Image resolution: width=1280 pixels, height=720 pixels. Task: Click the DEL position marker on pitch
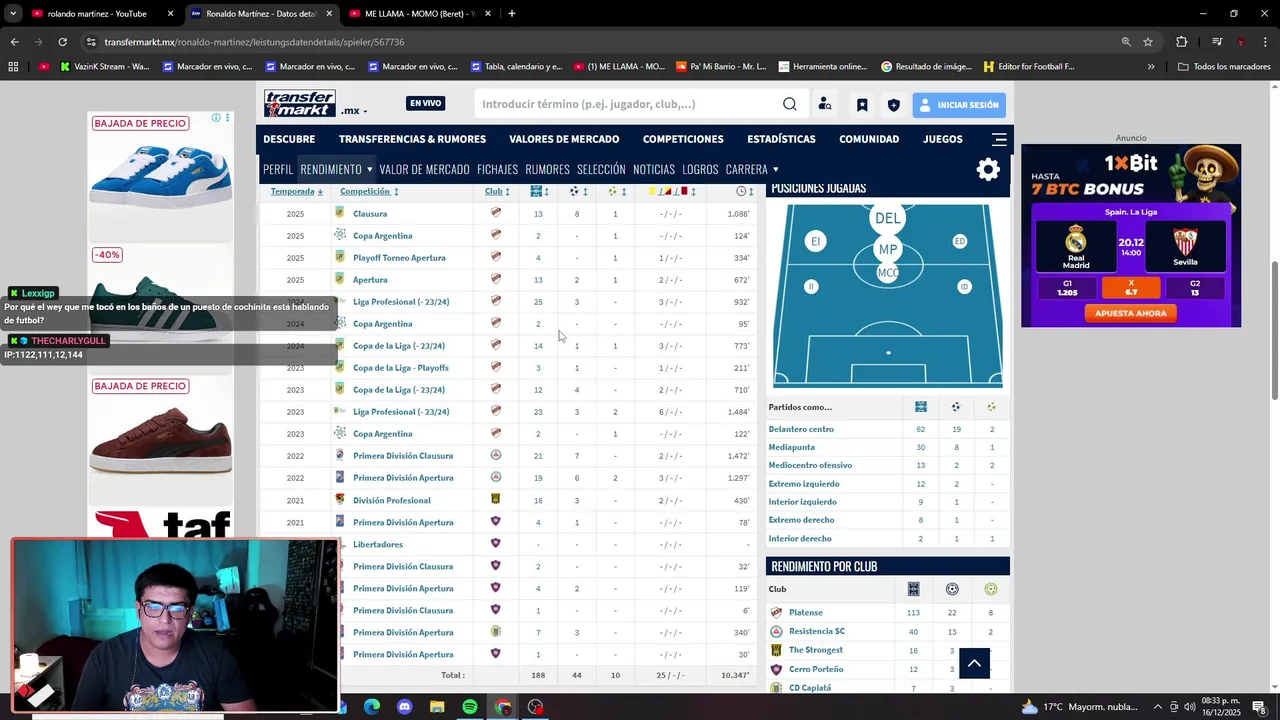pos(887,218)
